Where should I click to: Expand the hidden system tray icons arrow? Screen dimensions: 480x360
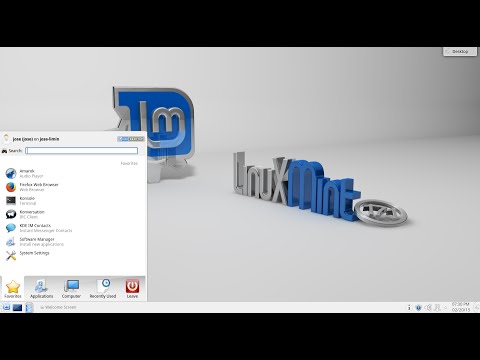446,308
